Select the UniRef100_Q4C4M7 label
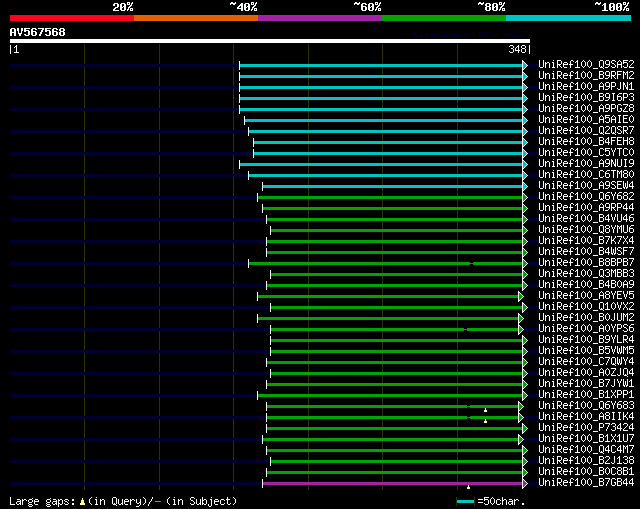The image size is (640, 509). click(x=586, y=450)
